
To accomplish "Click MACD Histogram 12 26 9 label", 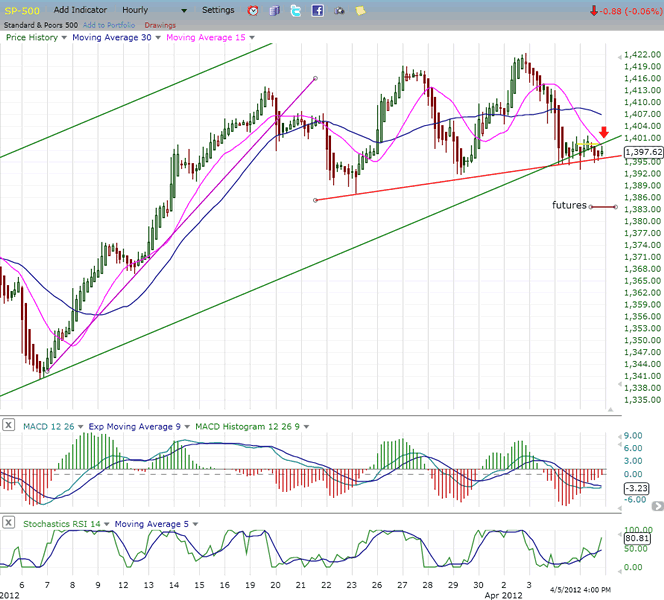I will click(247, 426).
